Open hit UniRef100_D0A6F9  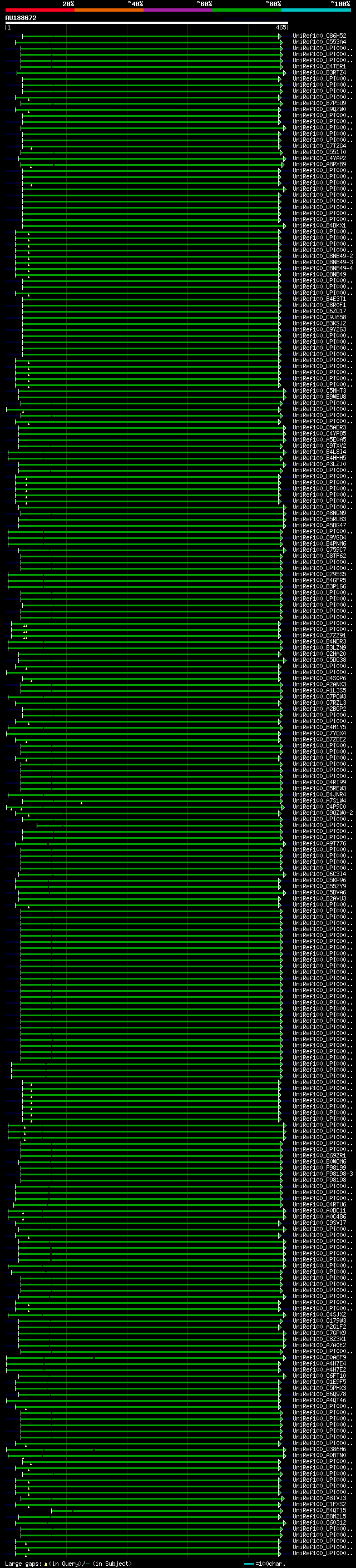tap(319, 1358)
